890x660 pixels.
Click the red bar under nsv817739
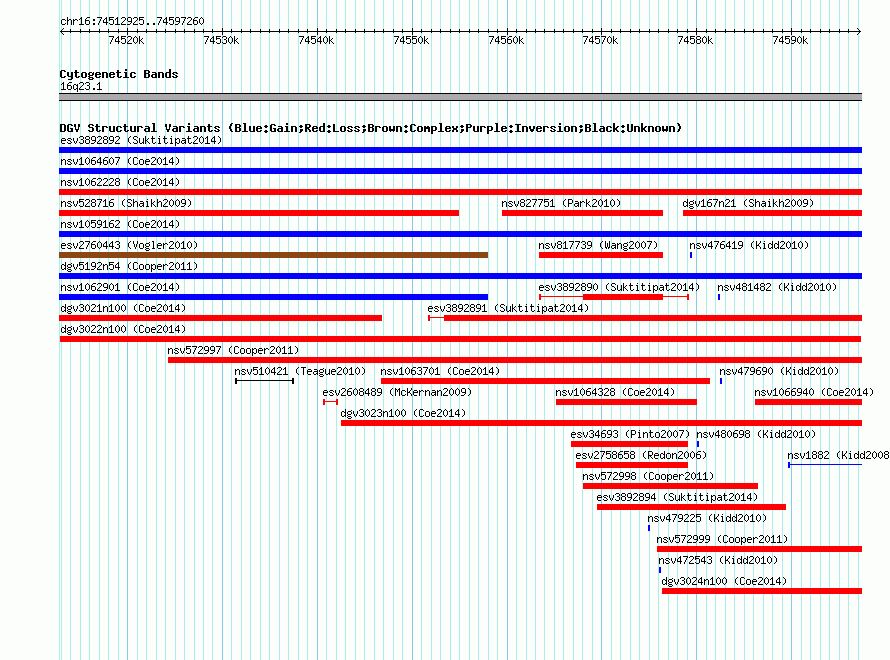click(x=601, y=255)
